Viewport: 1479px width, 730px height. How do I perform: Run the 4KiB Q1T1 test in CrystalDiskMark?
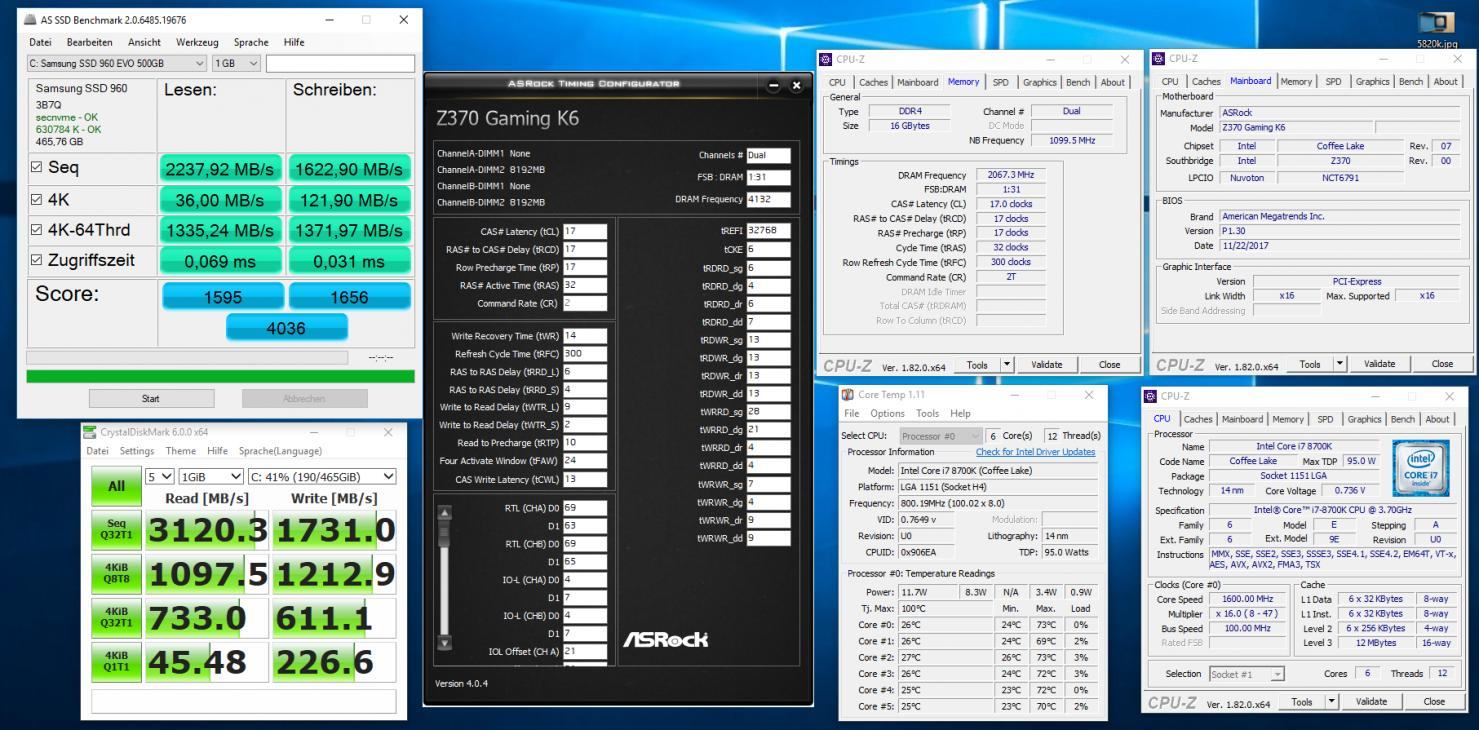click(116, 661)
